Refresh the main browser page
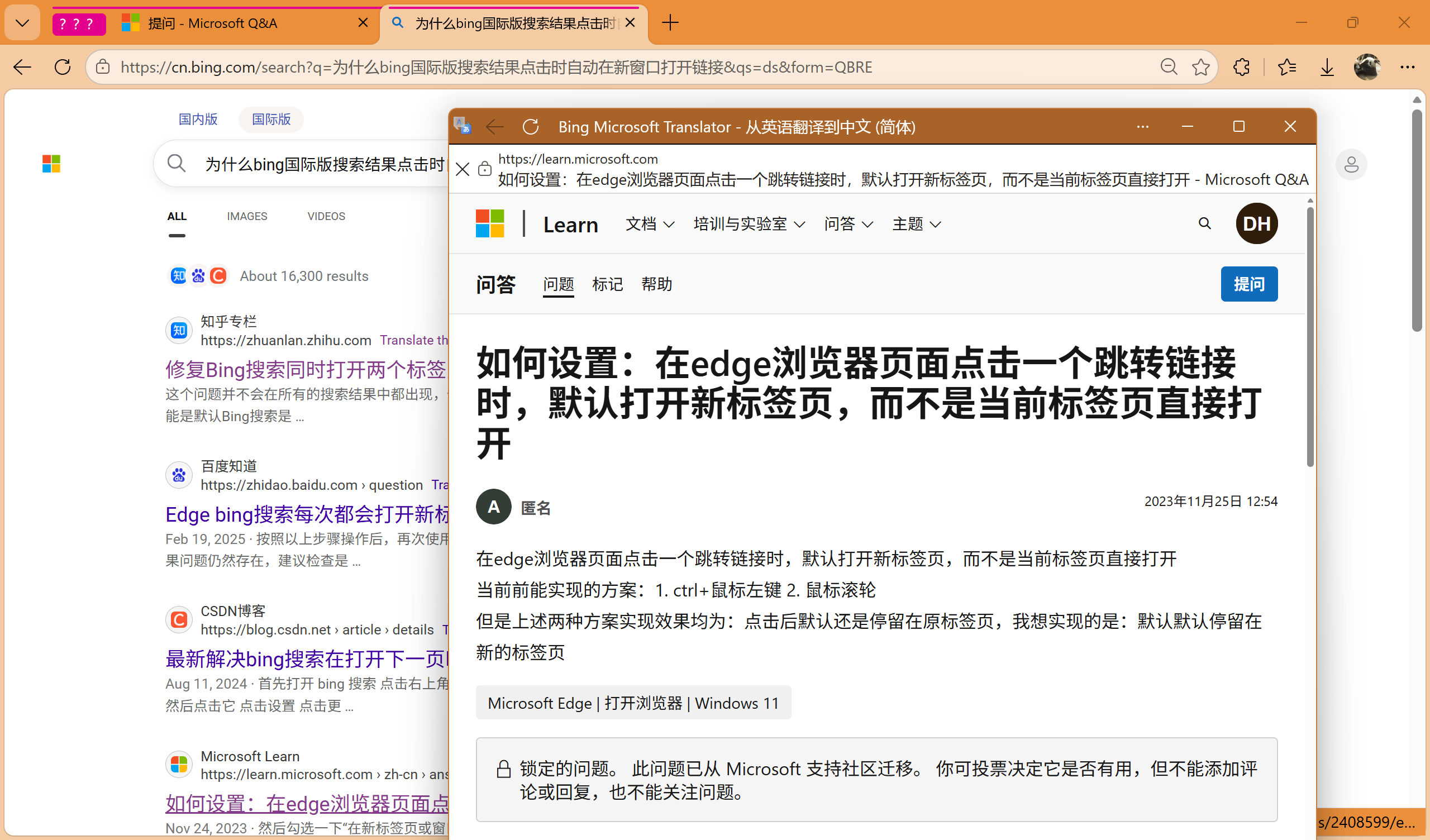The width and height of the screenshot is (1430, 840). tap(63, 67)
